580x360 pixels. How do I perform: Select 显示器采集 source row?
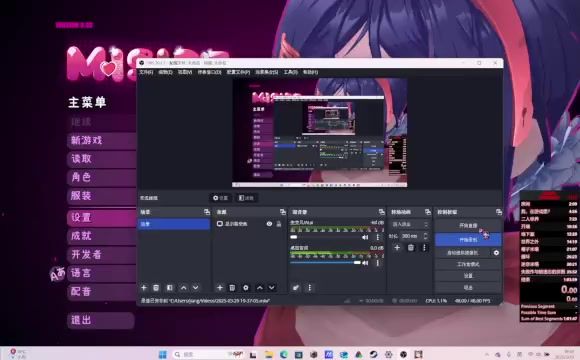point(249,223)
